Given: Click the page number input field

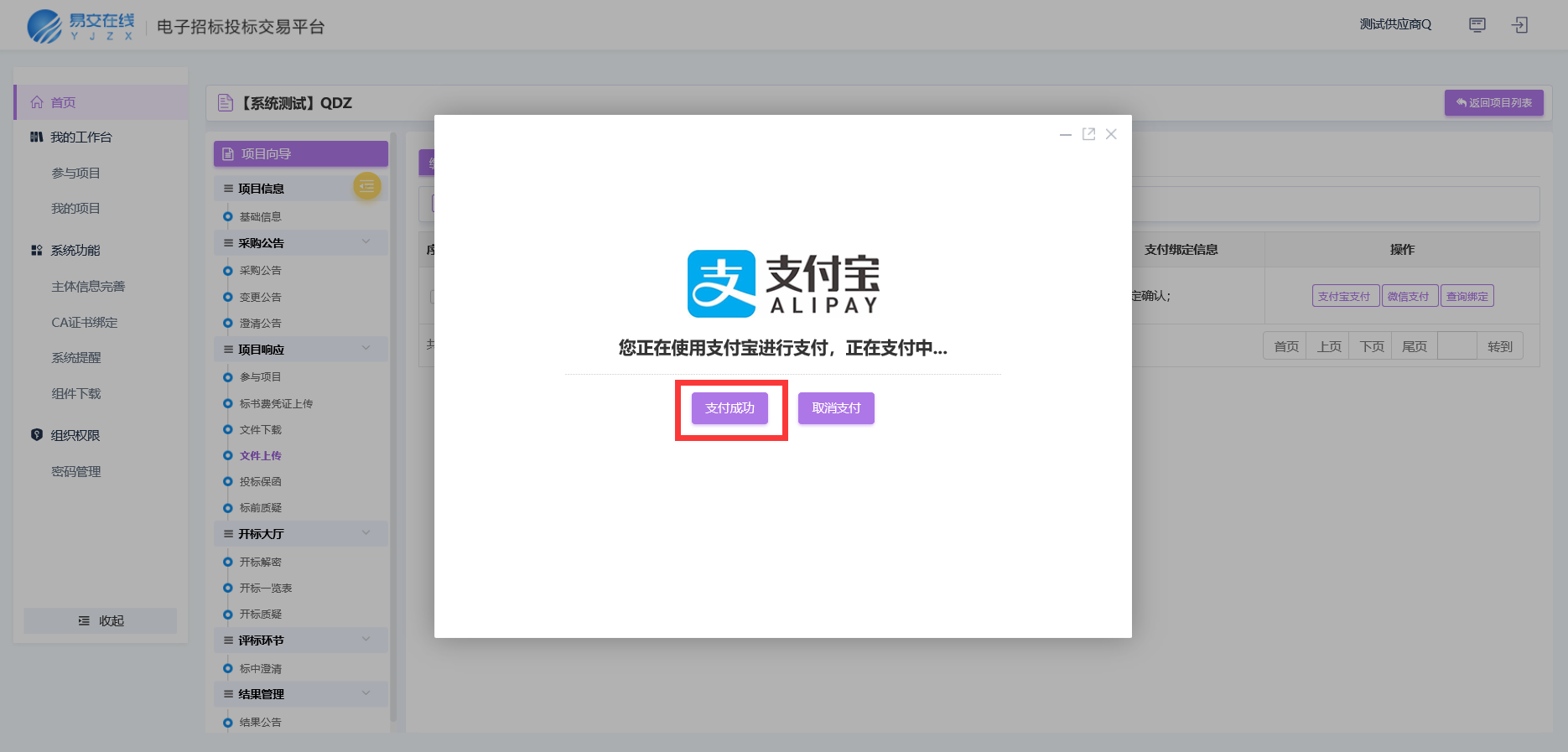Looking at the screenshot, I should (1457, 346).
